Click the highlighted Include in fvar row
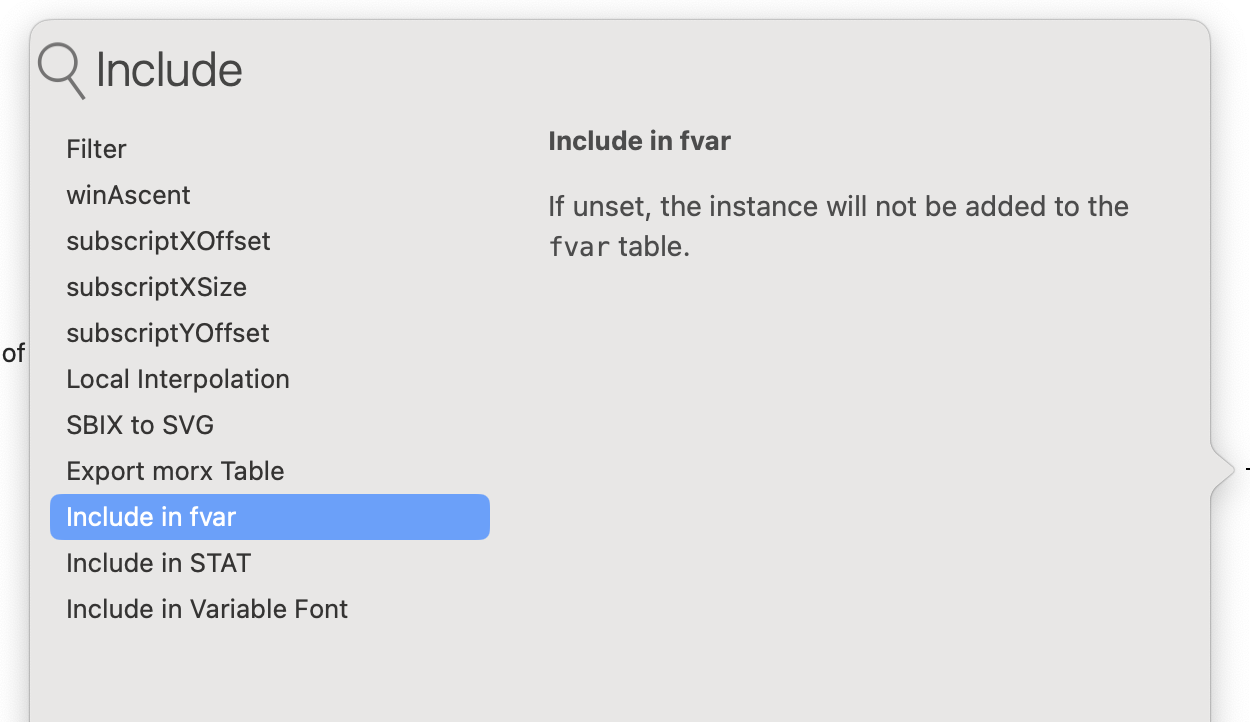The width and height of the screenshot is (1250, 722). coord(269,517)
